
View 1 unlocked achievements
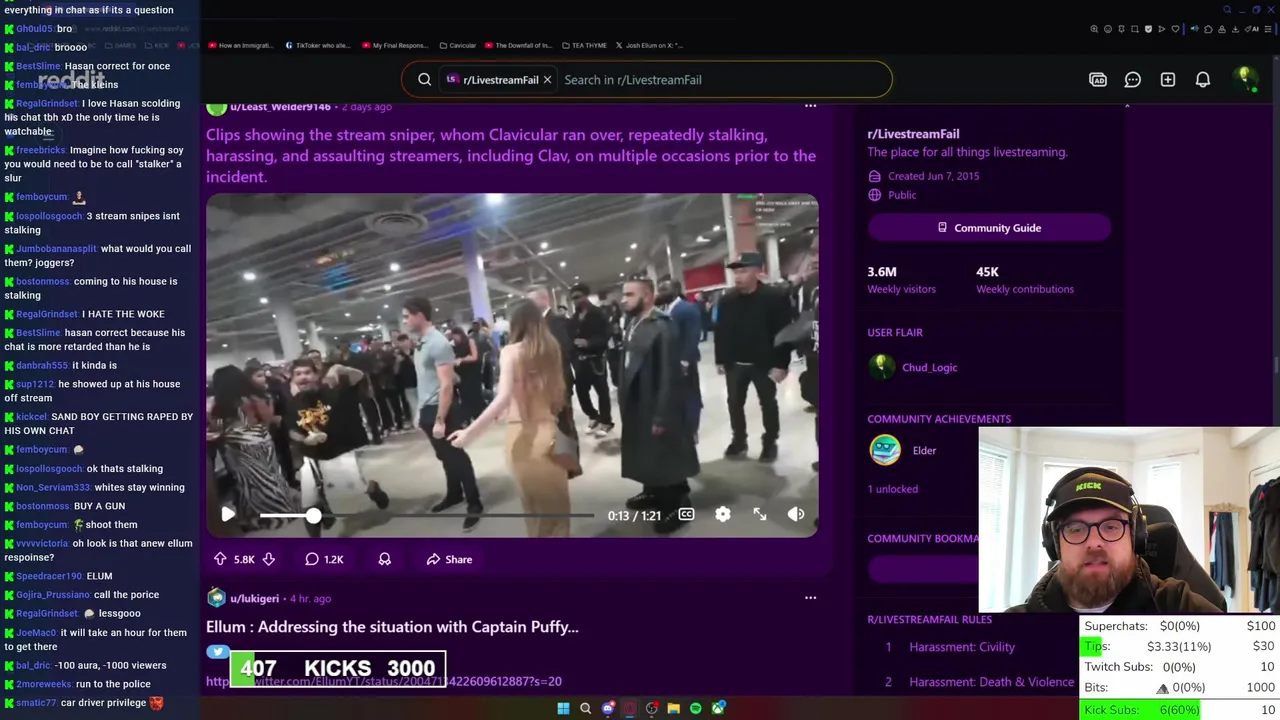point(892,489)
